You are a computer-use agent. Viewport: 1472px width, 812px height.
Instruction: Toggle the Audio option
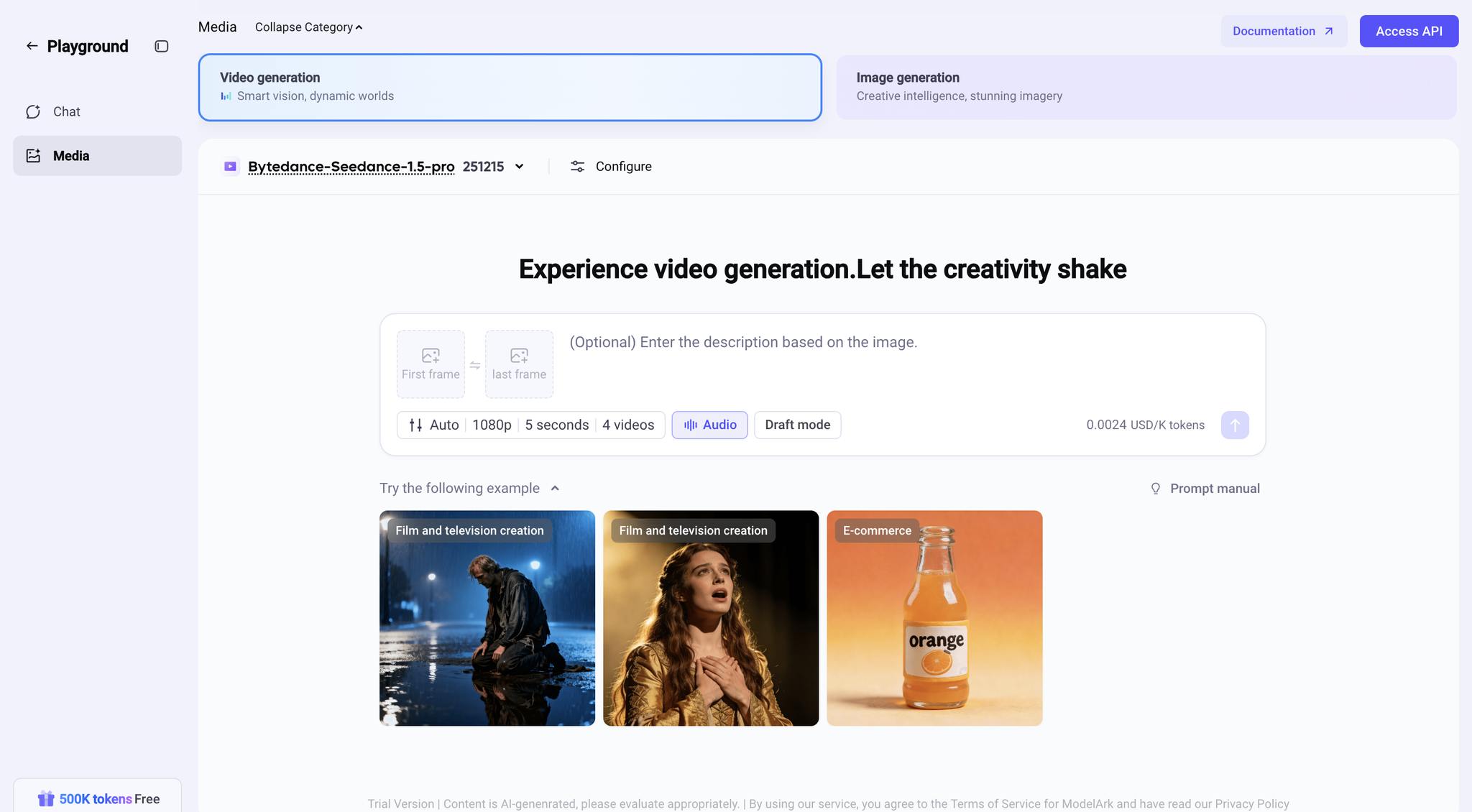pyautogui.click(x=709, y=425)
